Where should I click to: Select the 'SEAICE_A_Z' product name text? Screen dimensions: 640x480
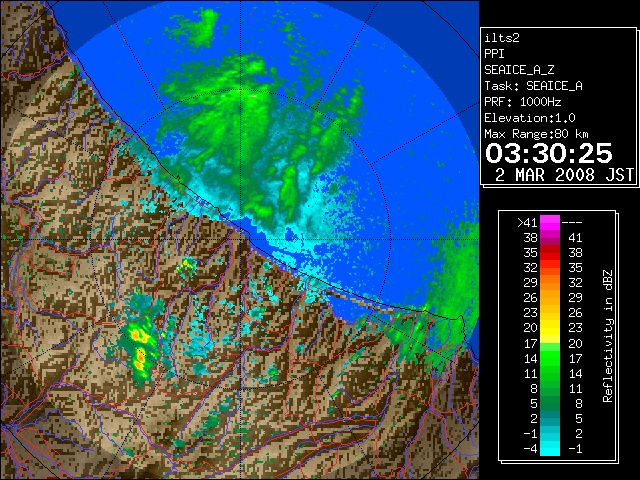point(519,70)
